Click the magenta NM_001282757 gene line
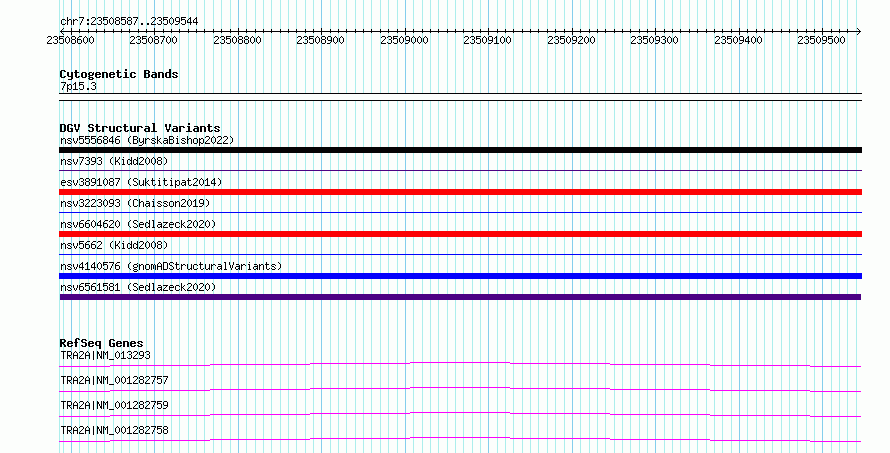The height and width of the screenshot is (453, 890). [460, 389]
